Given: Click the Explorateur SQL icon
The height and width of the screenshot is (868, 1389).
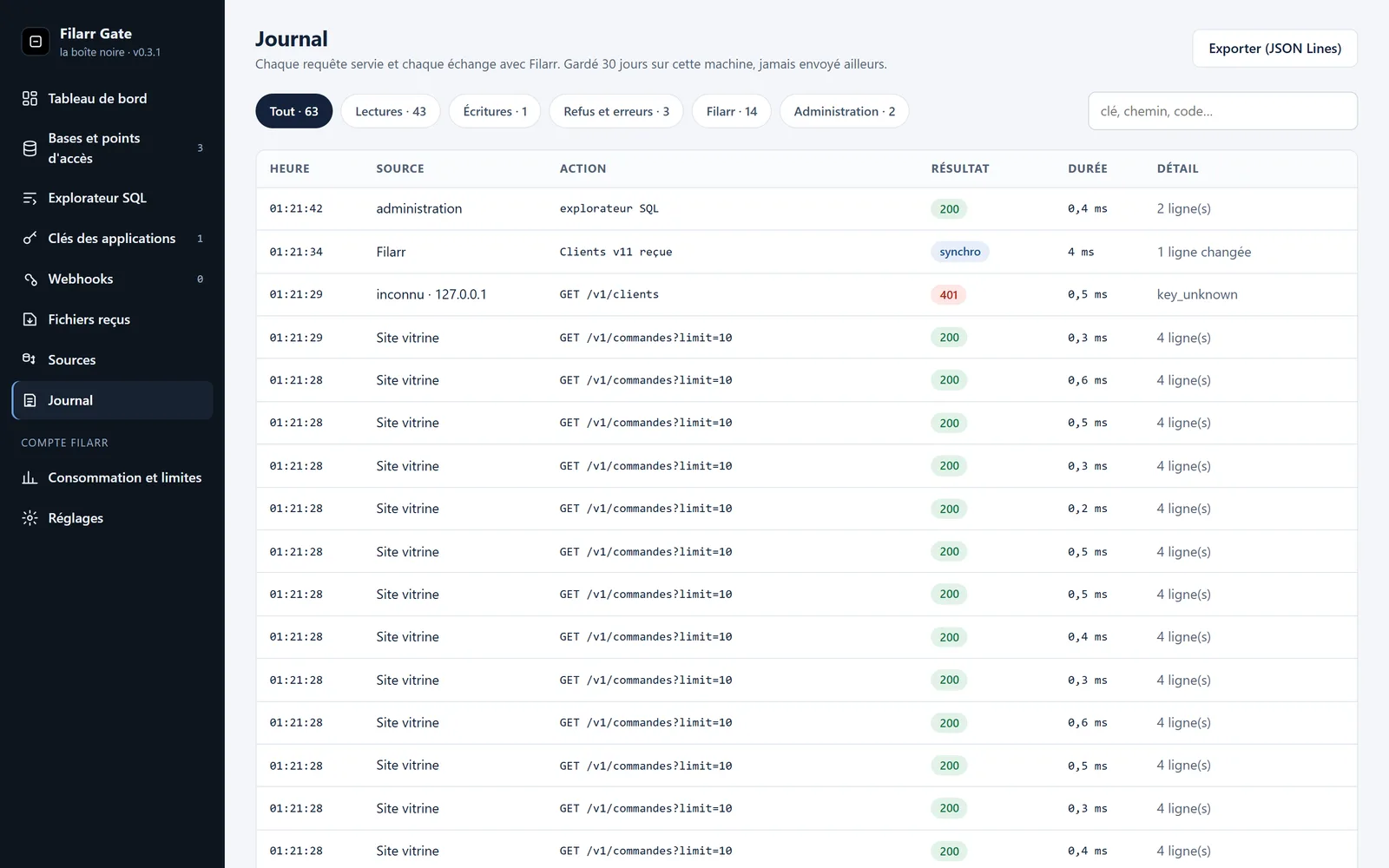Looking at the screenshot, I should point(30,198).
